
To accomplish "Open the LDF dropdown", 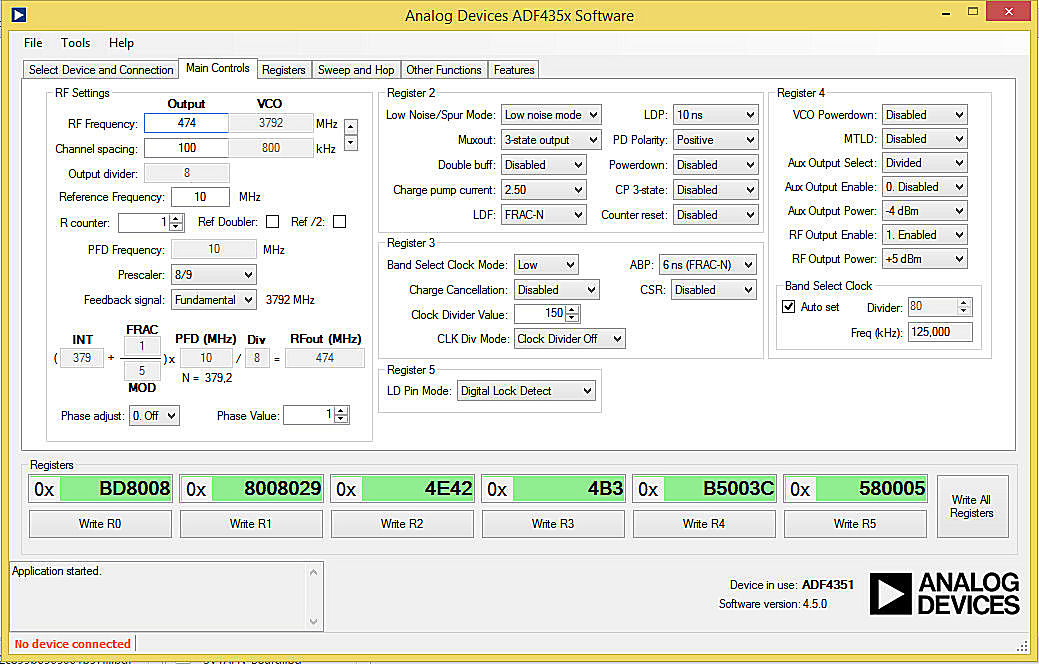I will point(544,215).
